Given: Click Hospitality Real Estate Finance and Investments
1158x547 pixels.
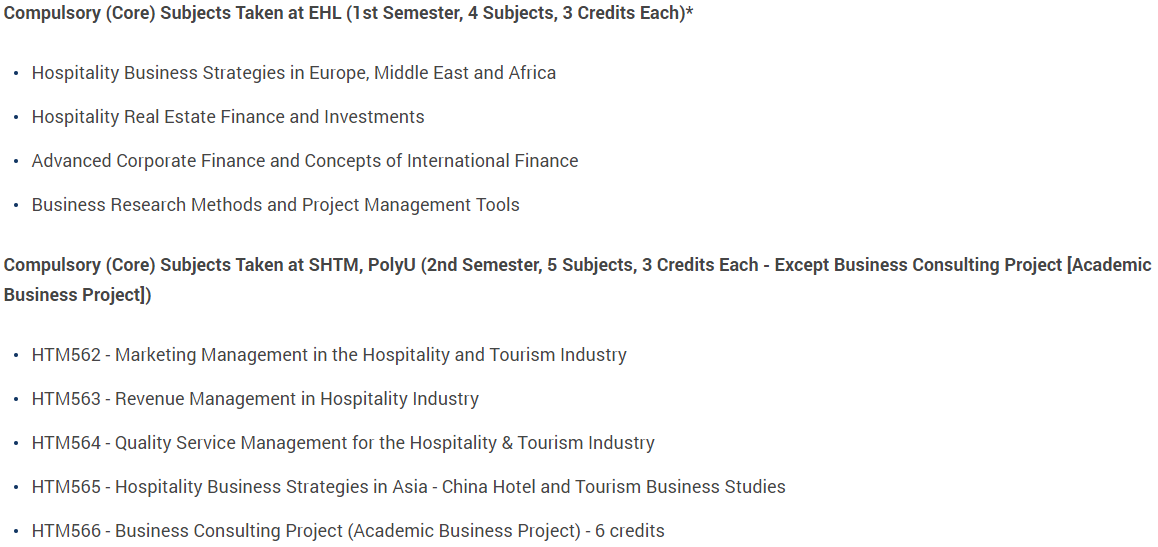Looking at the screenshot, I should (228, 117).
